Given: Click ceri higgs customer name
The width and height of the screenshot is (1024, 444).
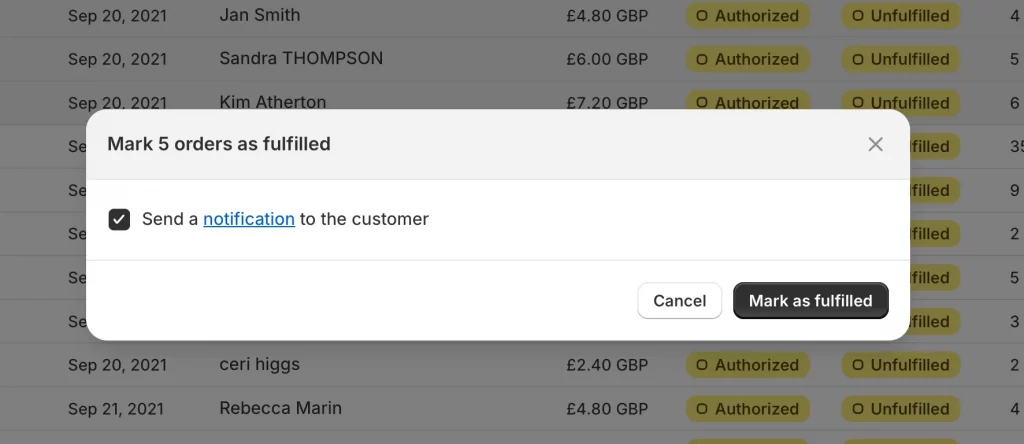Looking at the screenshot, I should pyautogui.click(x=259, y=364).
